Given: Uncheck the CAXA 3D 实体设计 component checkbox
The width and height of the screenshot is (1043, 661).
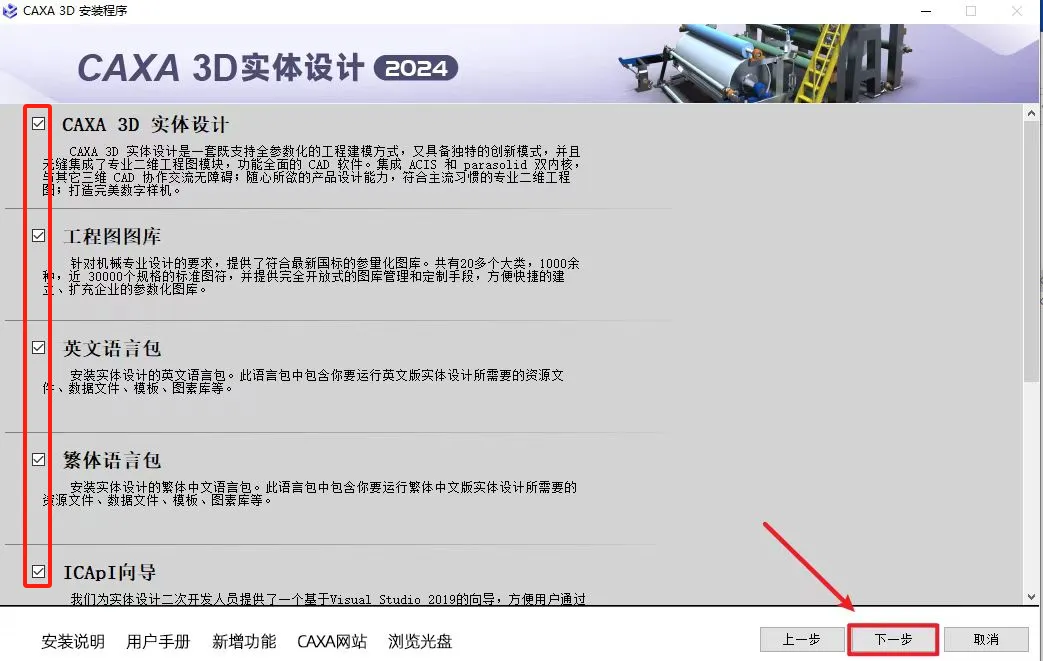Looking at the screenshot, I should tap(39, 124).
